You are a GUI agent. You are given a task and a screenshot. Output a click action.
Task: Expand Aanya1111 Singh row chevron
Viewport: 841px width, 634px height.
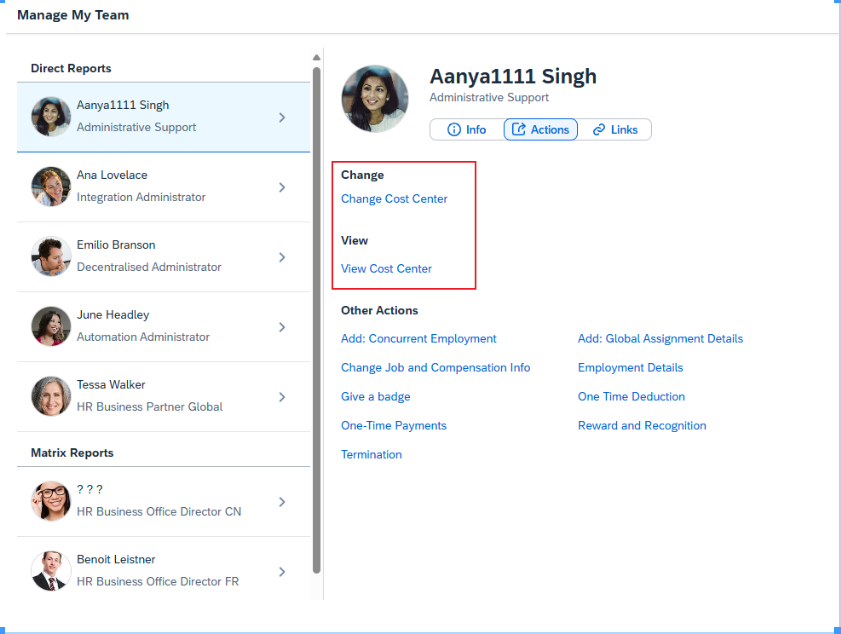[282, 117]
